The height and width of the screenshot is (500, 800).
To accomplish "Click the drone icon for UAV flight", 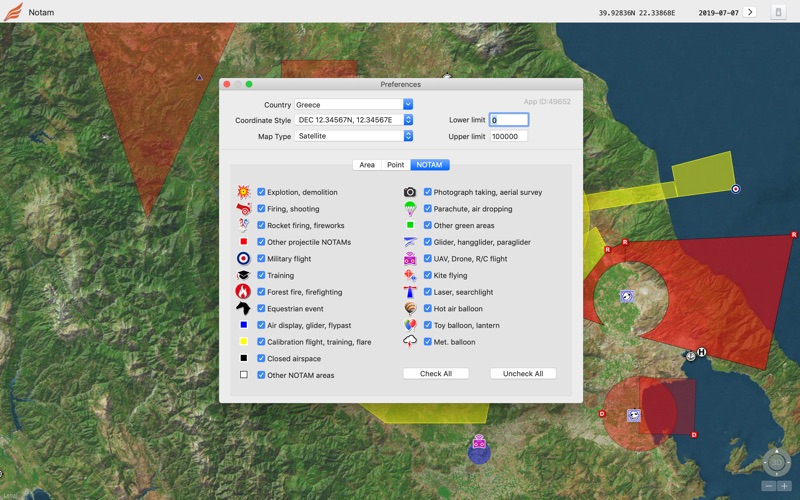I will [410, 259].
